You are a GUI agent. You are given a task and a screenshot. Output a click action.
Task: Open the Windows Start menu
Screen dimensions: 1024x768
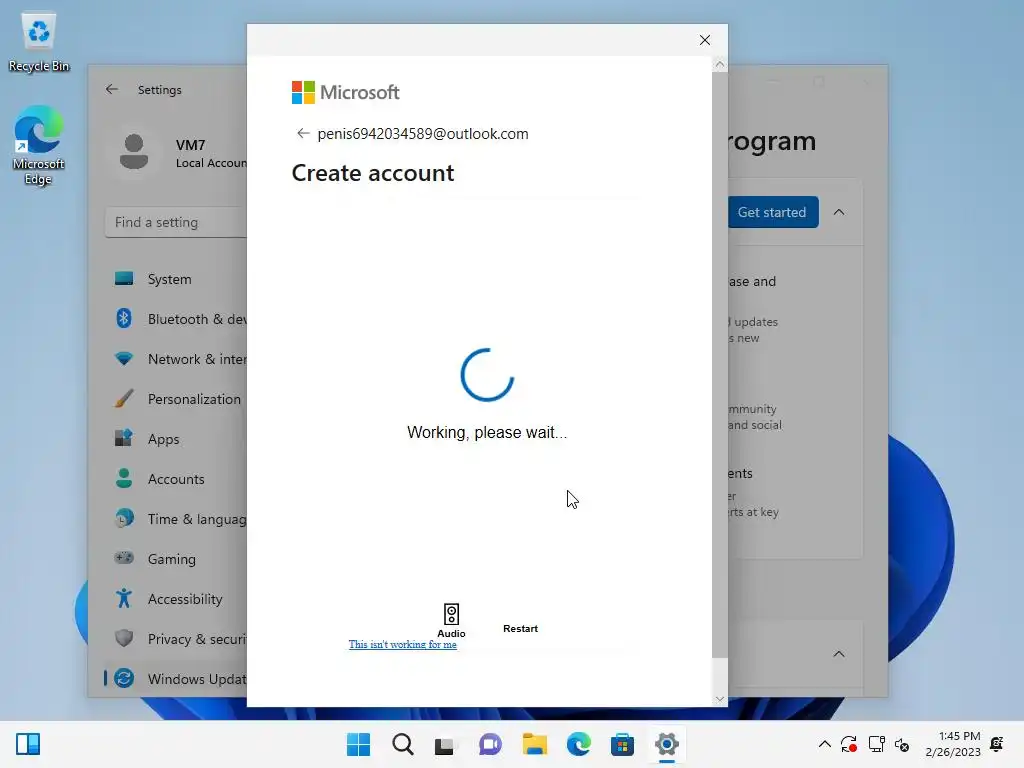click(359, 744)
